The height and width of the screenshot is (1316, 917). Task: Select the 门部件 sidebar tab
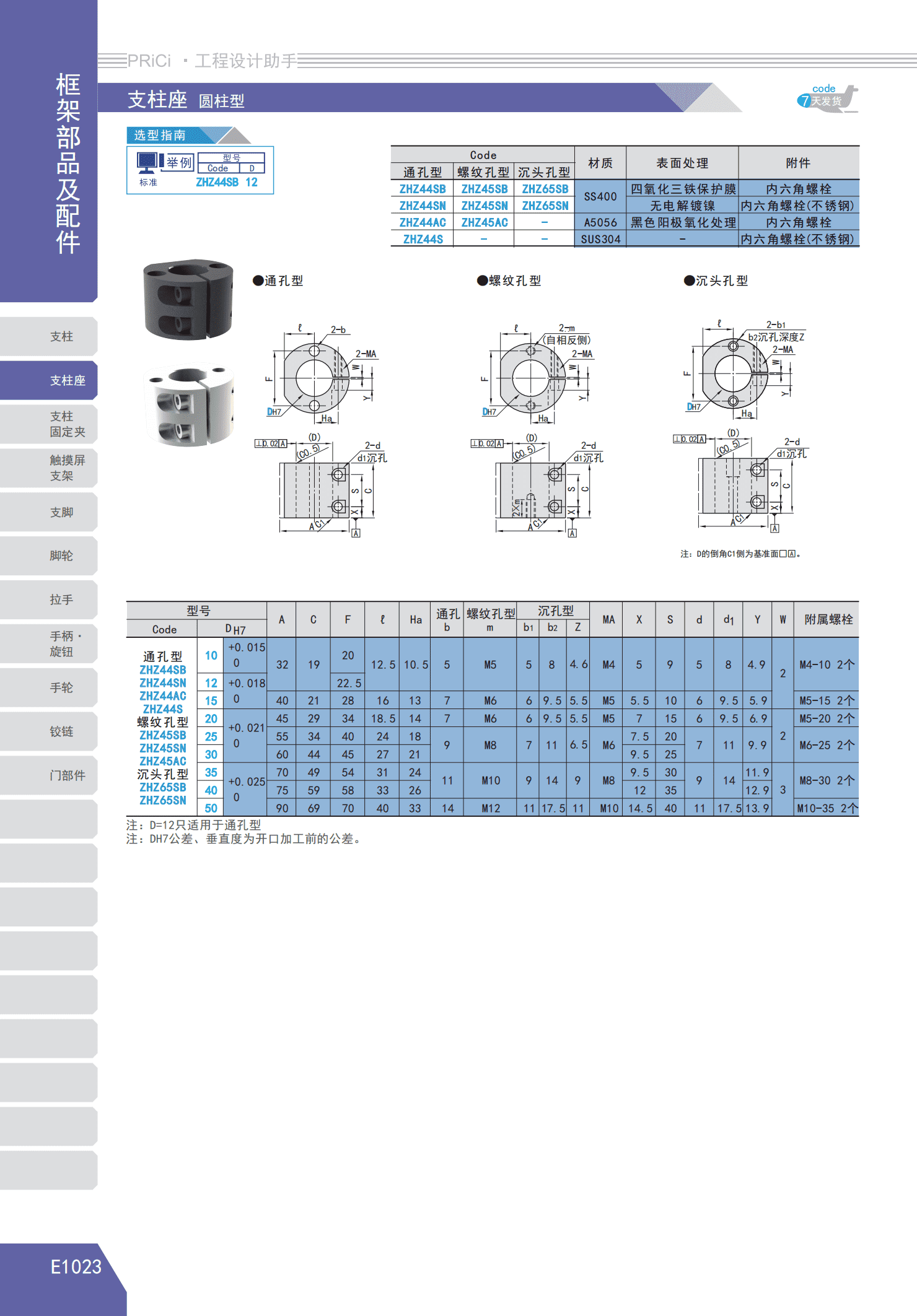(x=48, y=775)
